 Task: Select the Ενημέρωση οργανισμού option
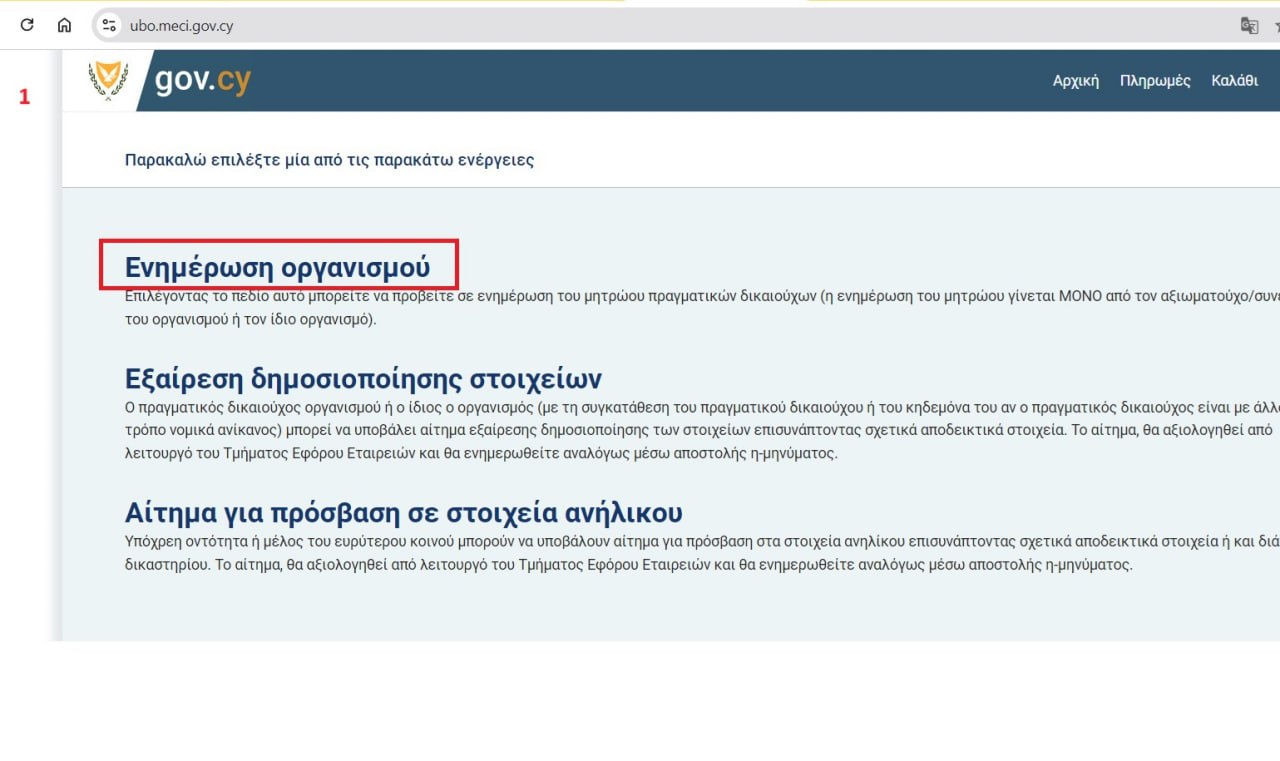coord(277,267)
